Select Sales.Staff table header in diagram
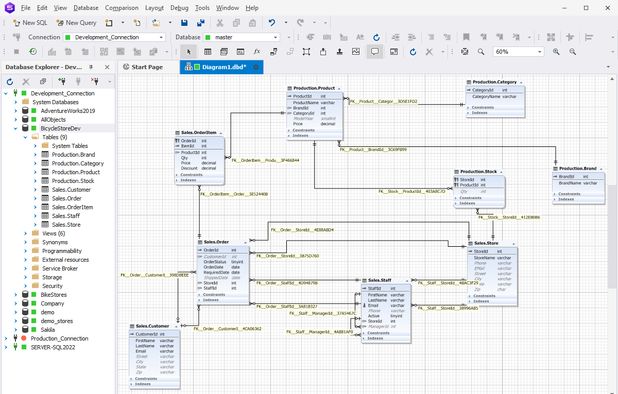 pyautogui.click(x=379, y=280)
